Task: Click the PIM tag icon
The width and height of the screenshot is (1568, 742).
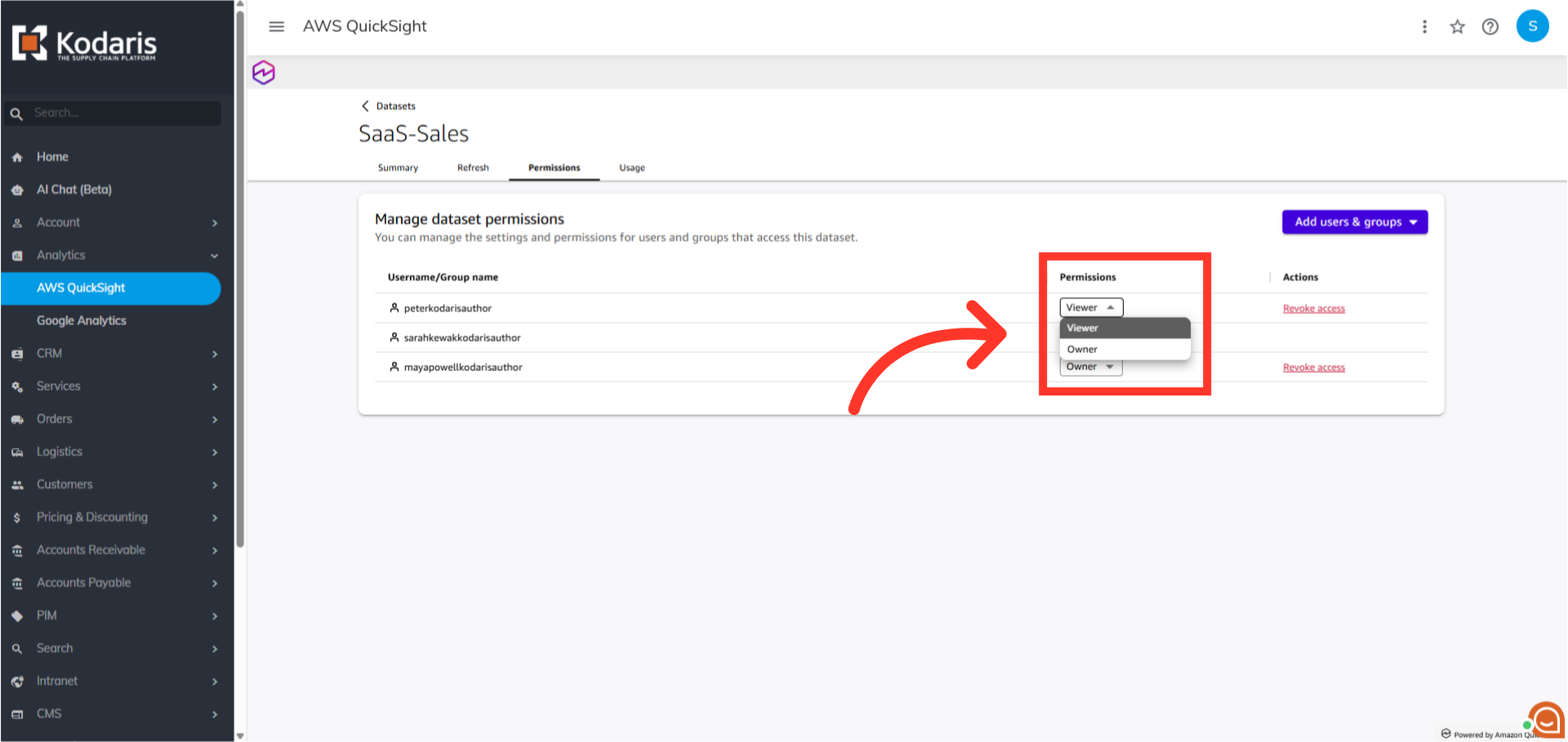Action: 17,616
